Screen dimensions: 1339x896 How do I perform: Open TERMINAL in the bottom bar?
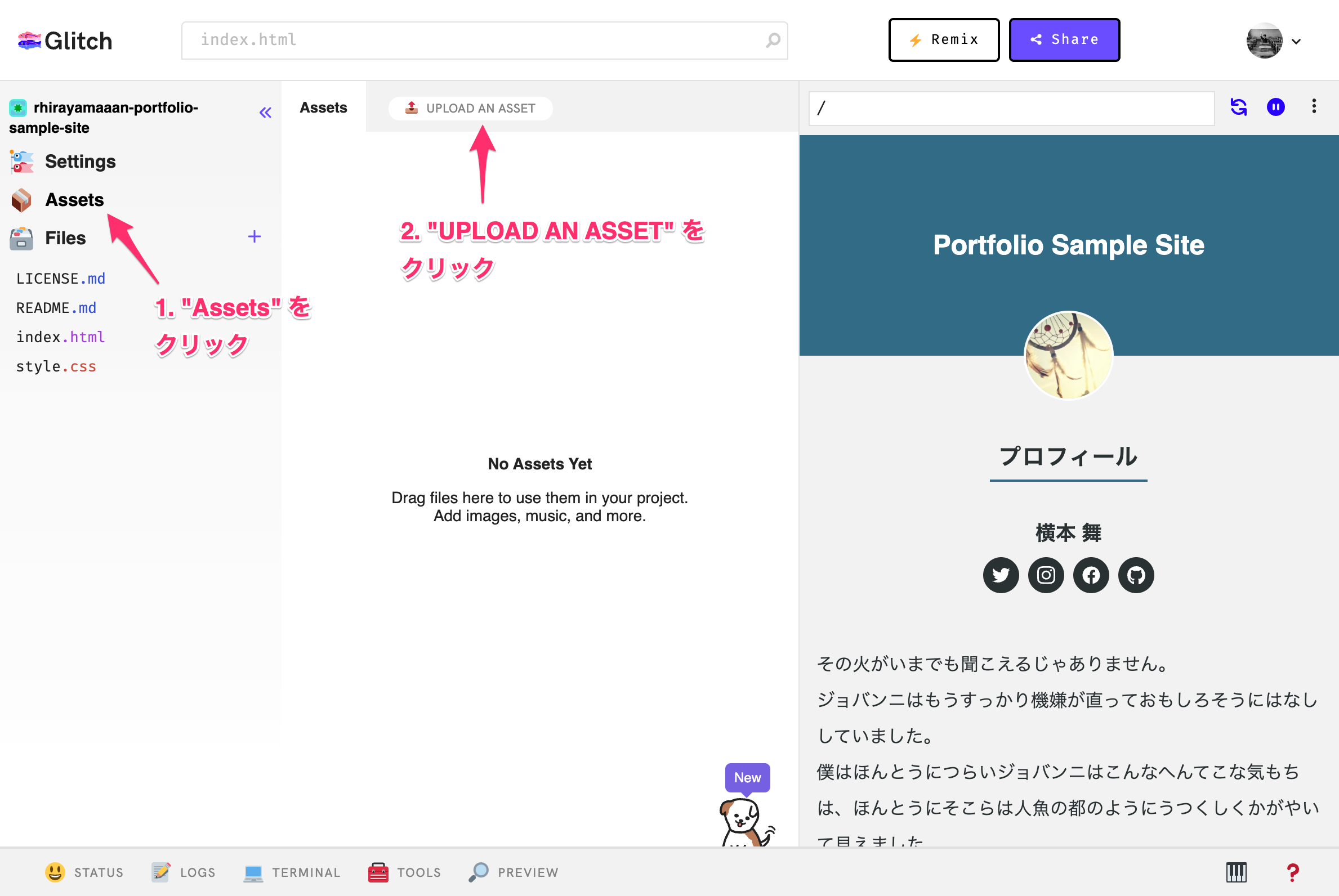[x=292, y=872]
